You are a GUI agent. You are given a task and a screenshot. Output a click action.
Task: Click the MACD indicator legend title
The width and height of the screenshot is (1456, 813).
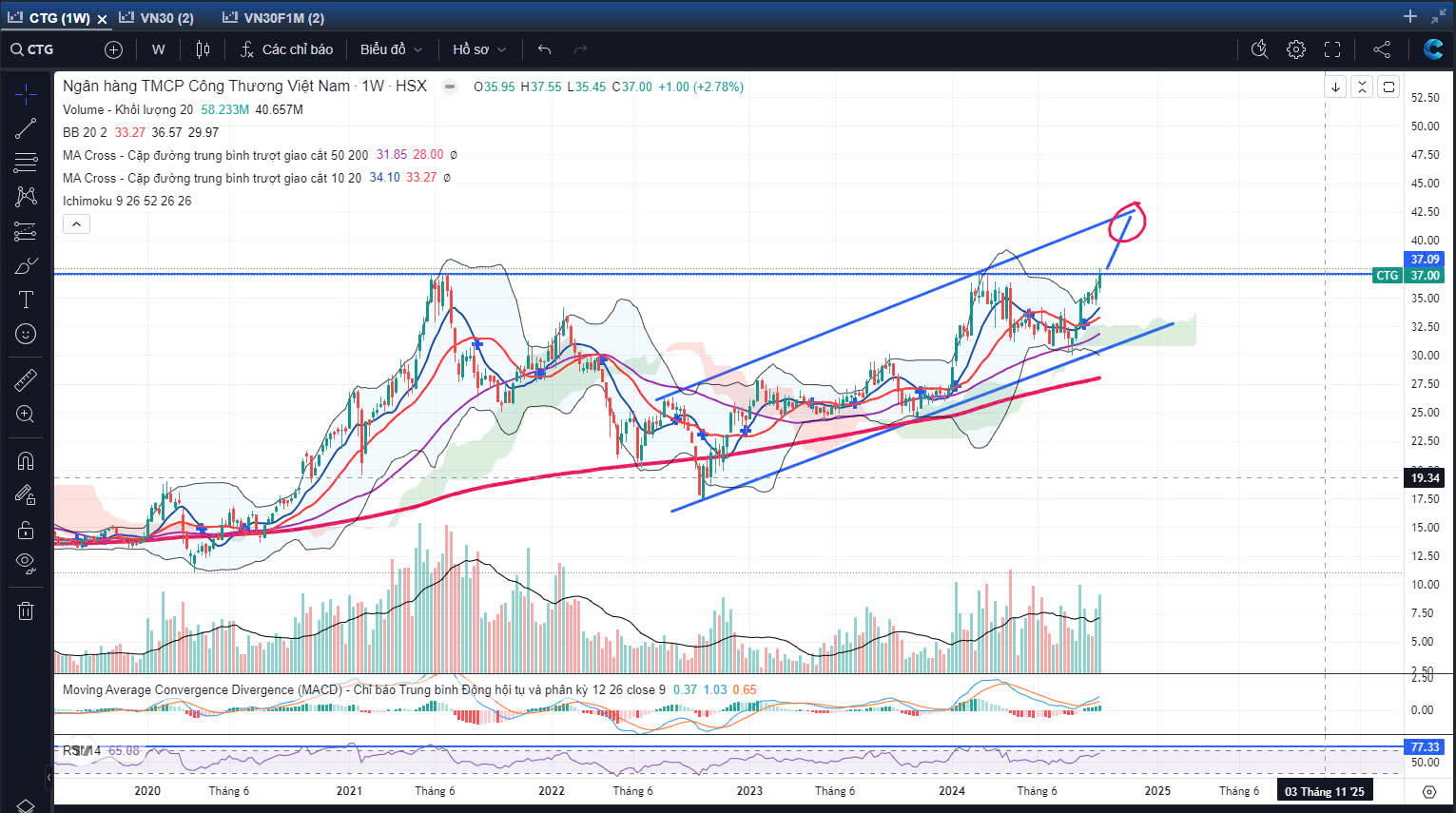364,689
